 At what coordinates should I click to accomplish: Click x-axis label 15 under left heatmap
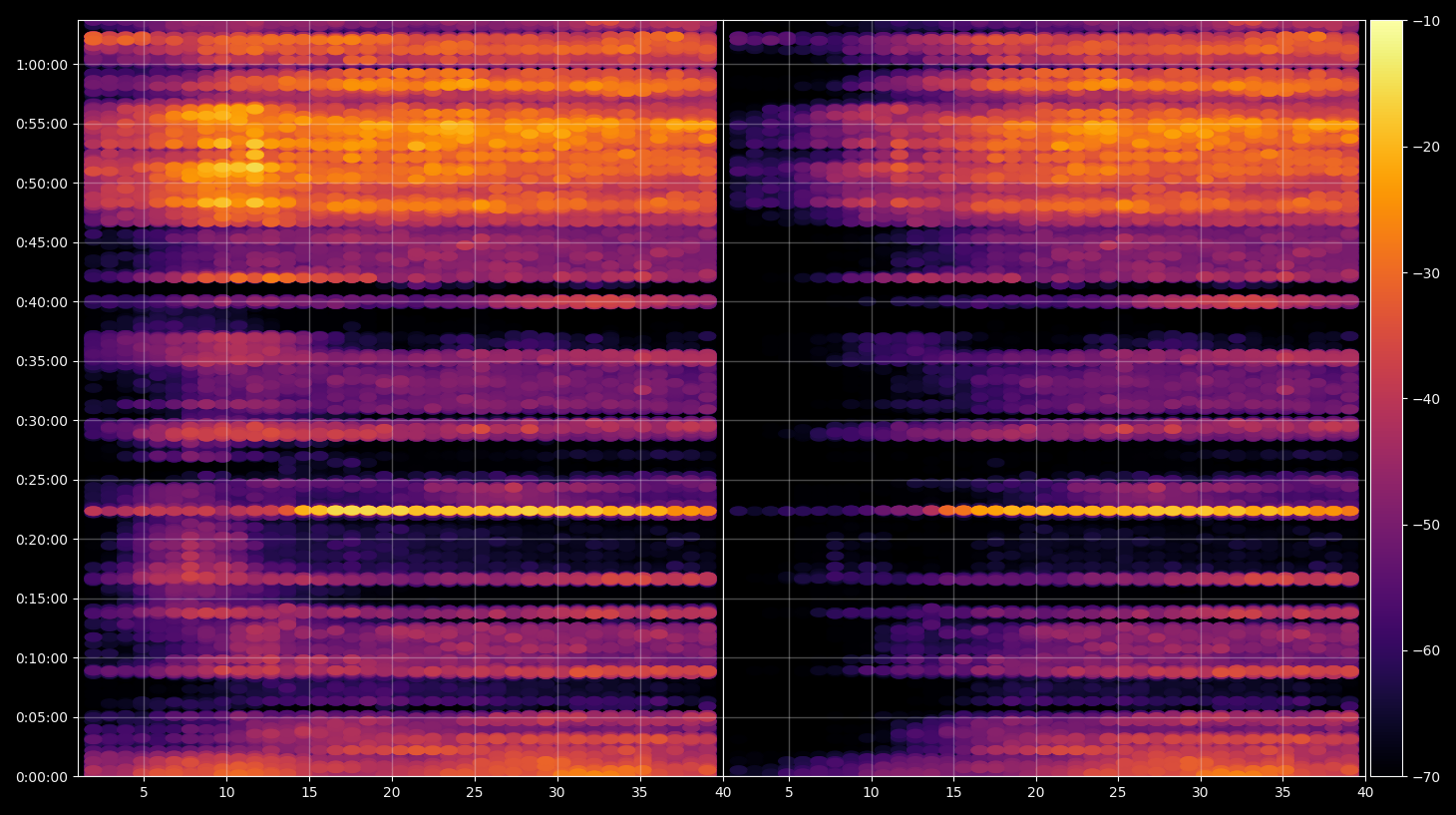[309, 793]
